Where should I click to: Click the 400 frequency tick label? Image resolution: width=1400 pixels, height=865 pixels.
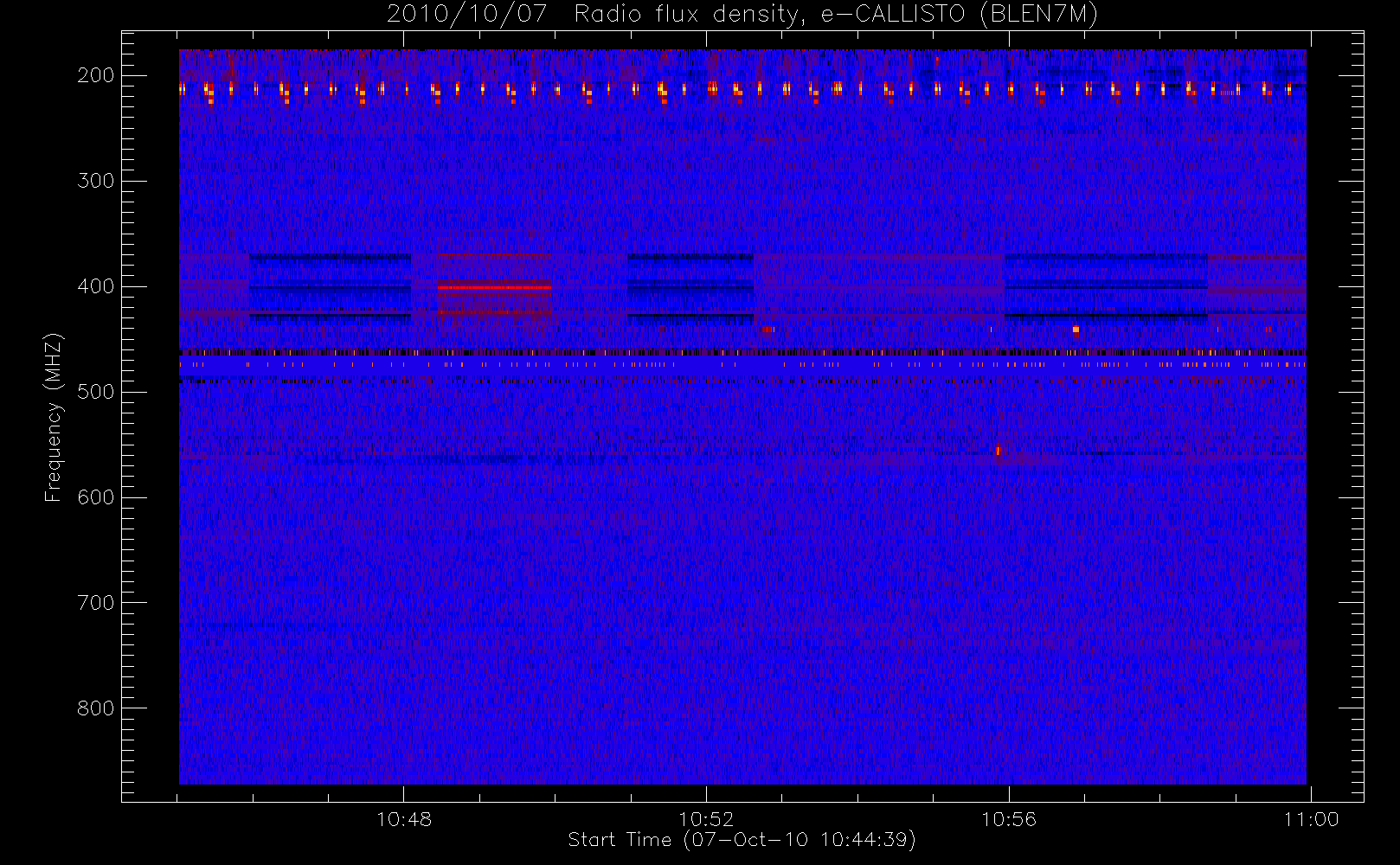click(x=96, y=286)
